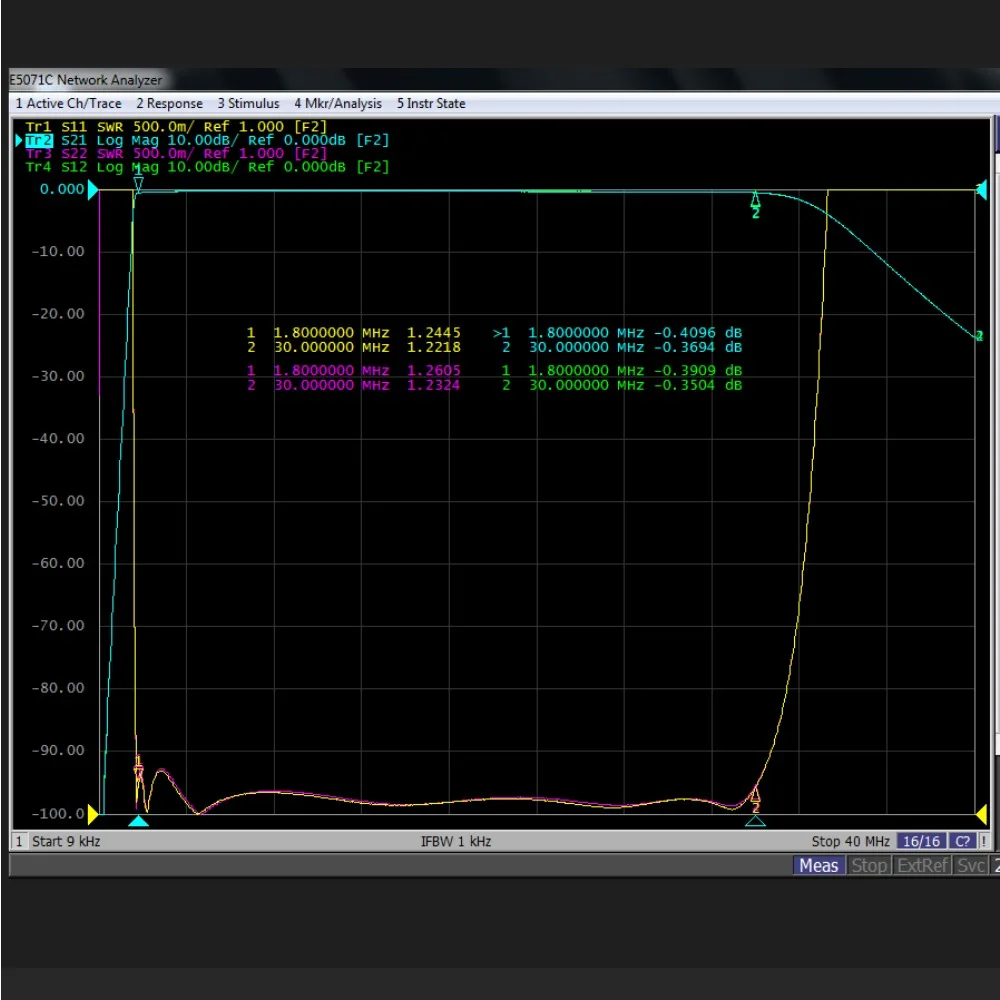The height and width of the screenshot is (1000, 1000).
Task: Click the cyan reference position marker at 0.000
Action: coord(93,189)
